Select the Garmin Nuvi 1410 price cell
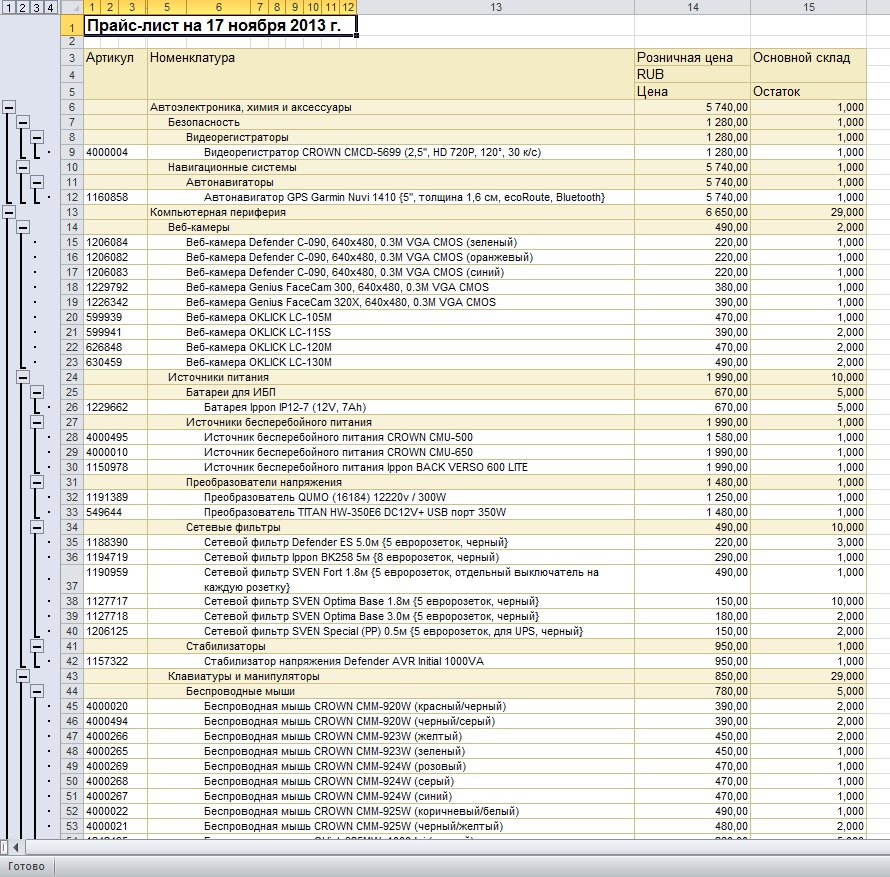890x877 pixels. tap(692, 197)
